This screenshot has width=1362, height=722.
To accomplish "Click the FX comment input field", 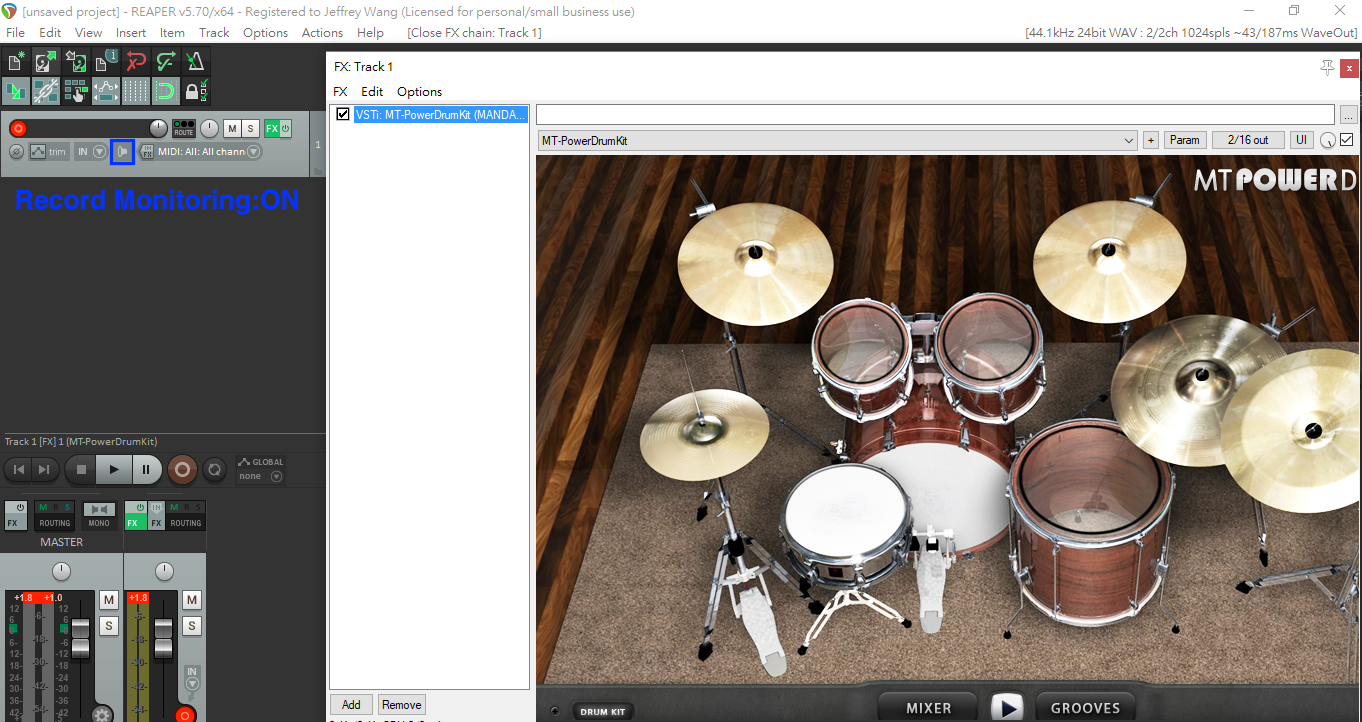I will click(935, 114).
